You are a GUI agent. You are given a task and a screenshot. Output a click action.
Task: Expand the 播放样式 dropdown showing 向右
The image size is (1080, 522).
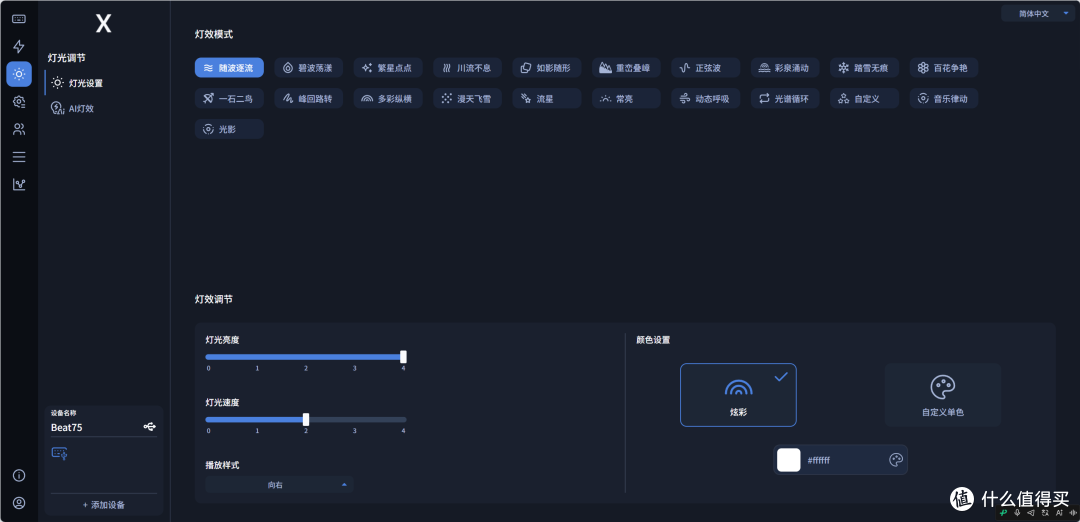279,485
